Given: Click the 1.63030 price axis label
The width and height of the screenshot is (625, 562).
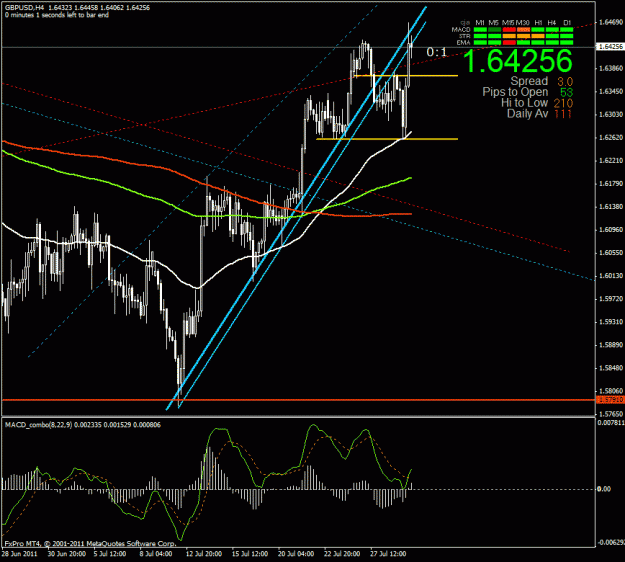Looking at the screenshot, I should (x=611, y=115).
